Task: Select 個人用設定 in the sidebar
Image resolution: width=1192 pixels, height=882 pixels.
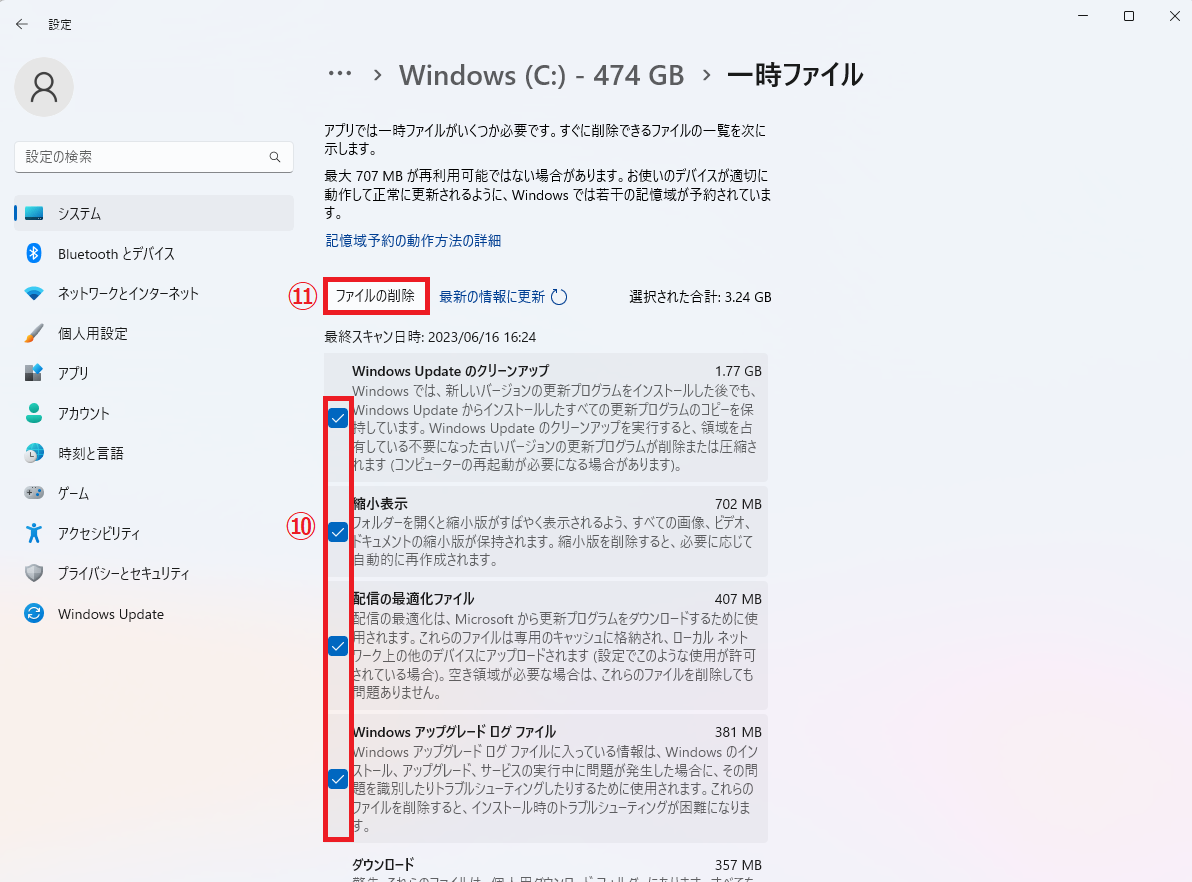Action: pyautogui.click(x=154, y=333)
